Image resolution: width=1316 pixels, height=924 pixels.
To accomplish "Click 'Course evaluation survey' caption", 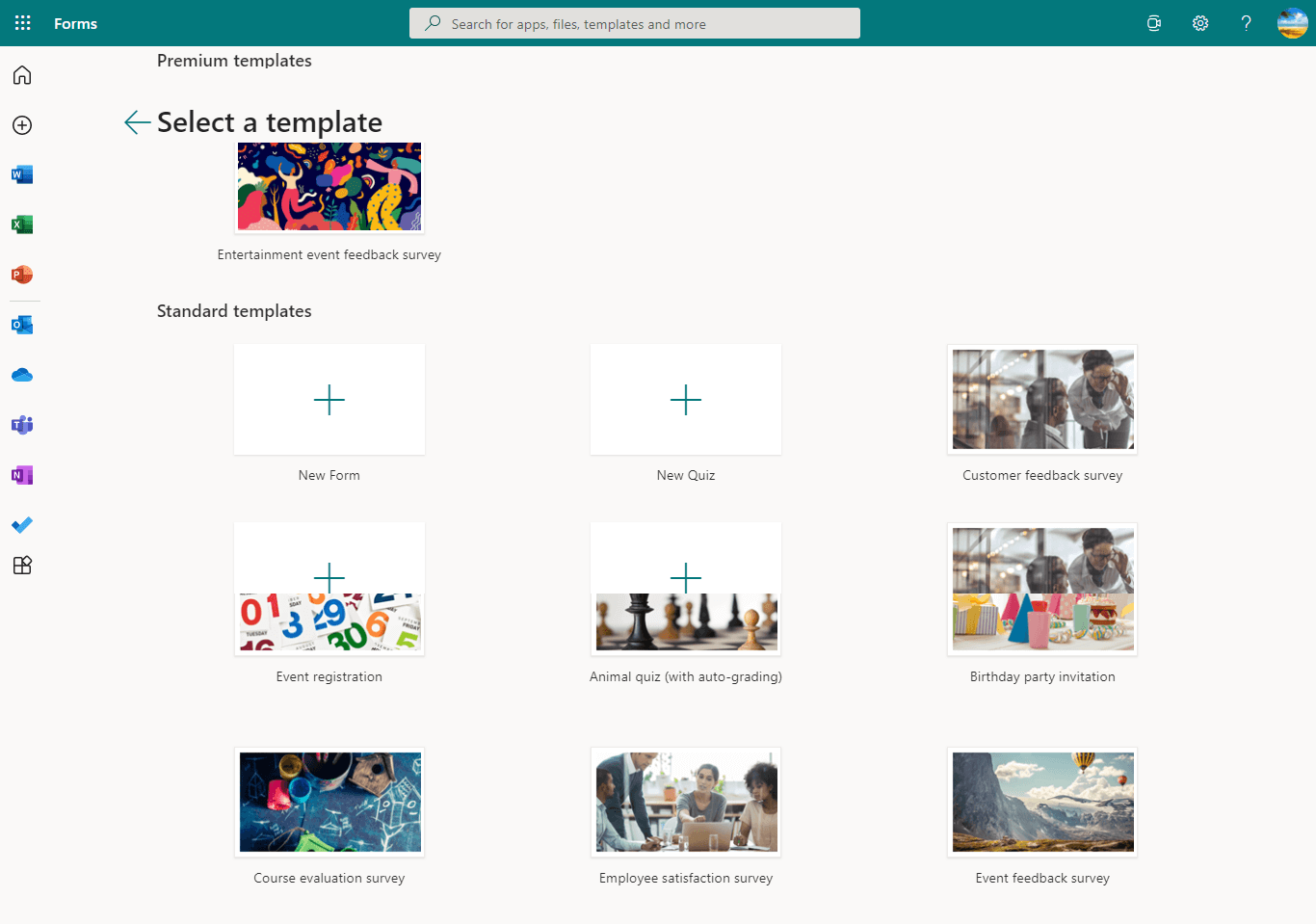I will 329,878.
